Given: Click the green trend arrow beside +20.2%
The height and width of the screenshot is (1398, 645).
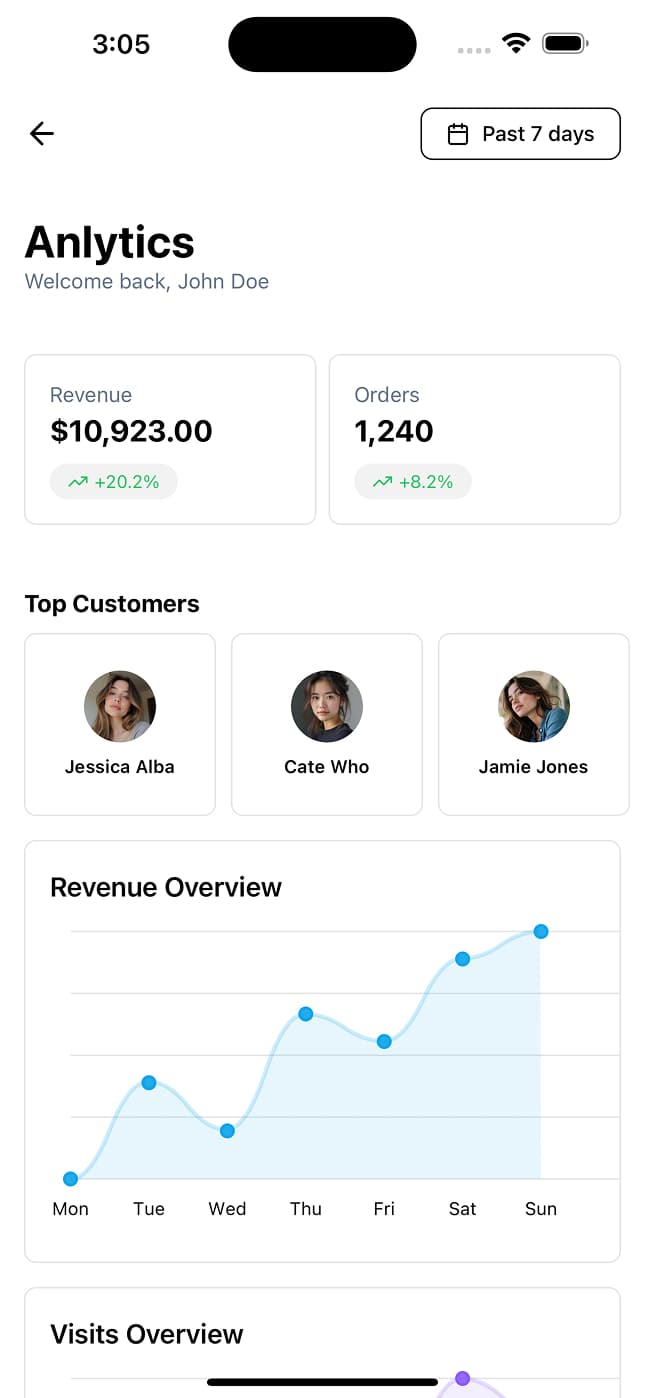Looking at the screenshot, I should click(x=77, y=481).
